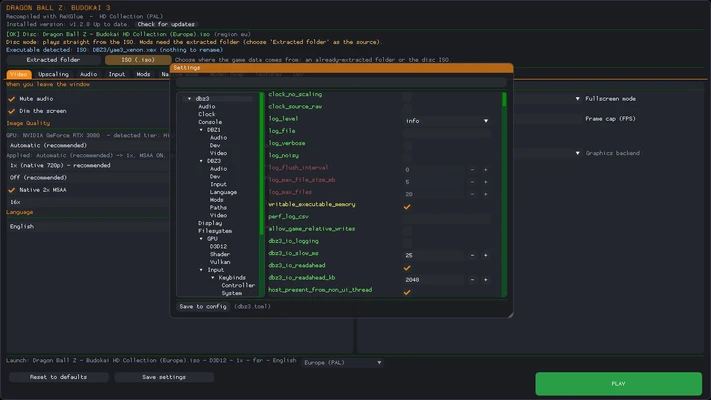Select Paths in settings tree
Viewport: 711px width, 400px height.
pyautogui.click(x=218, y=208)
